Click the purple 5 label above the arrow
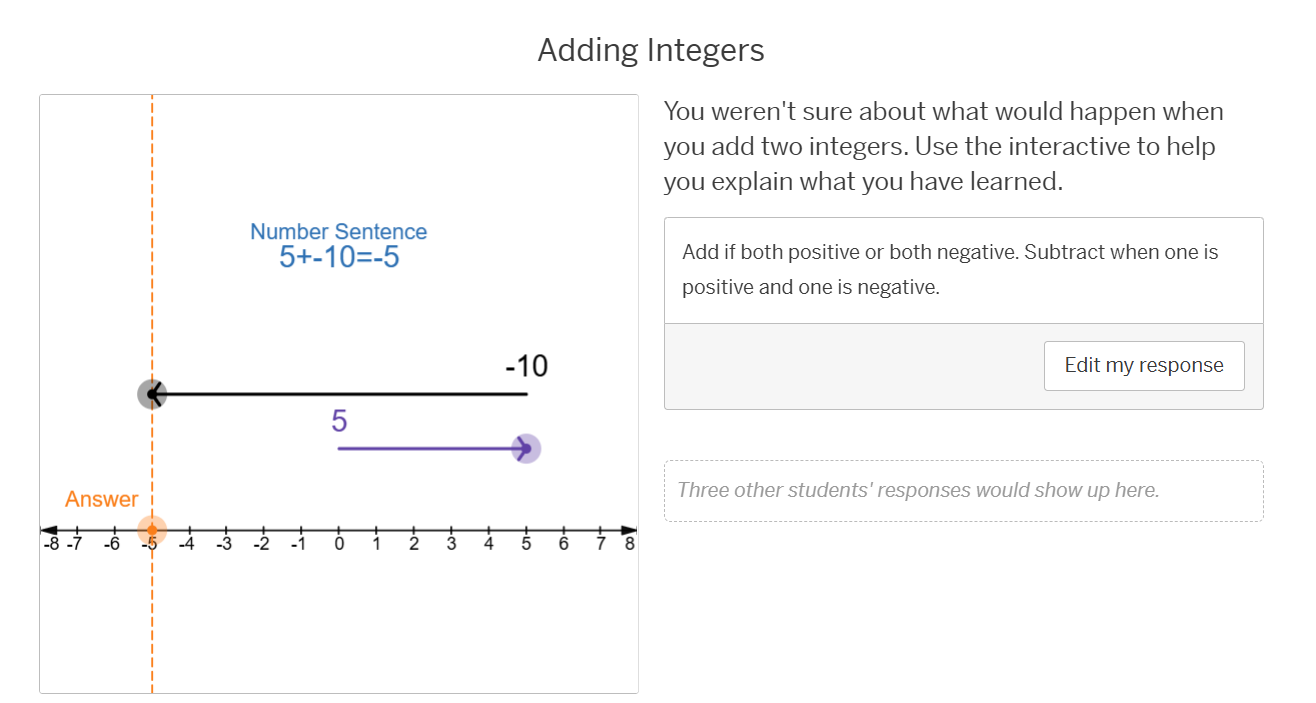1316x703 pixels. pyautogui.click(x=339, y=422)
